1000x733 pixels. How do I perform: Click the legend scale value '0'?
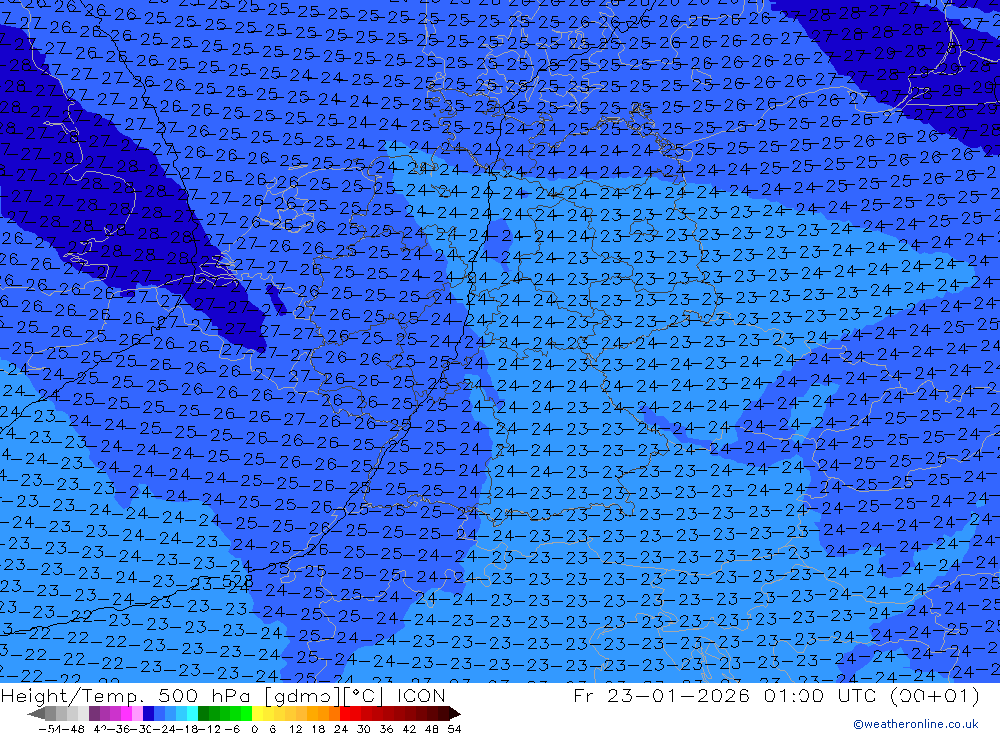coord(254,729)
